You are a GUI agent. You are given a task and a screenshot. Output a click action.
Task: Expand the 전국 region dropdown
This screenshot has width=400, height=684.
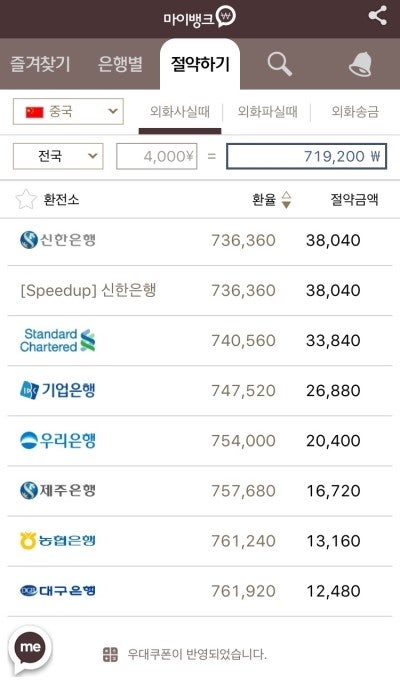pos(58,156)
